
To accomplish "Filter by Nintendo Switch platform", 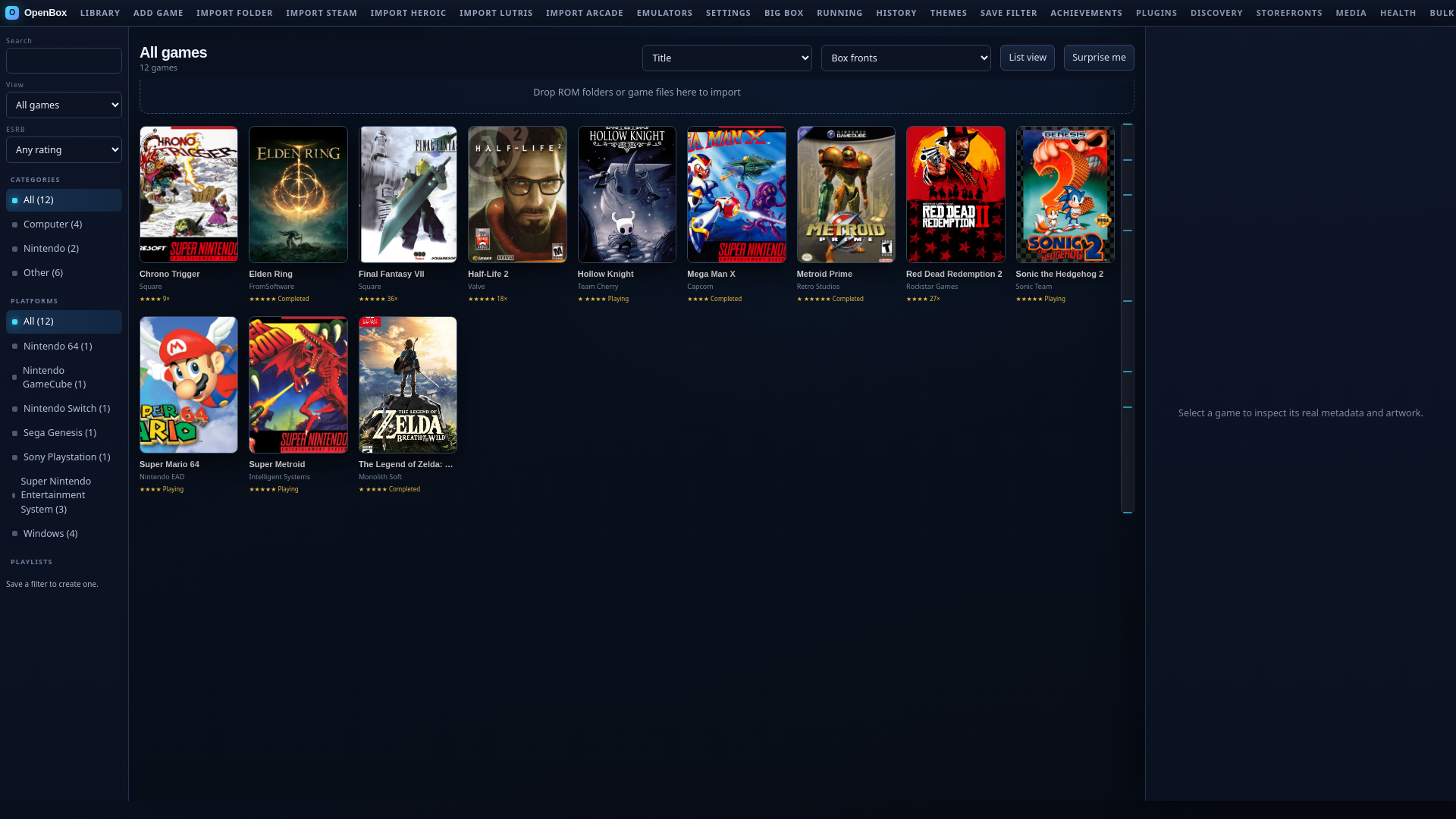I will tap(64, 409).
